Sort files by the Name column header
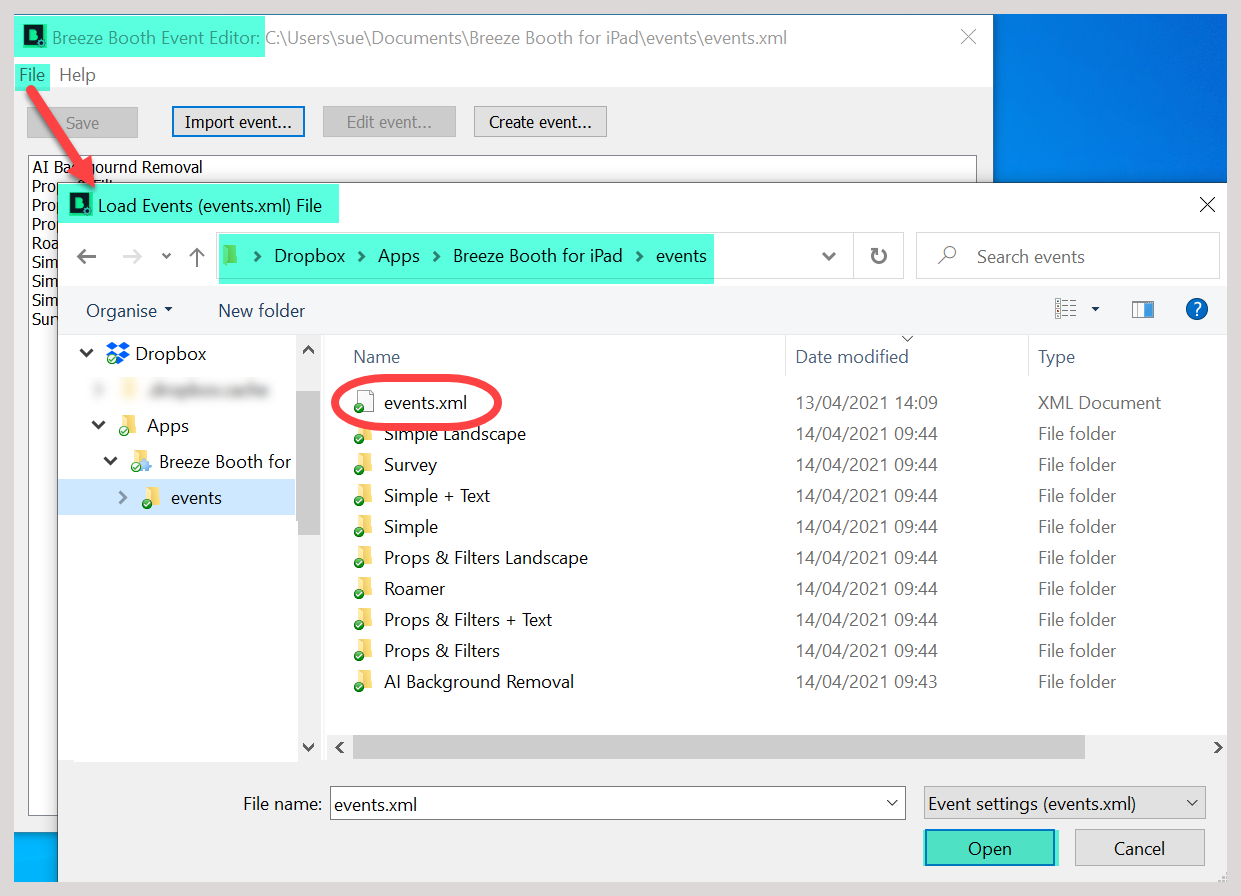The width and height of the screenshot is (1241, 896). [377, 357]
